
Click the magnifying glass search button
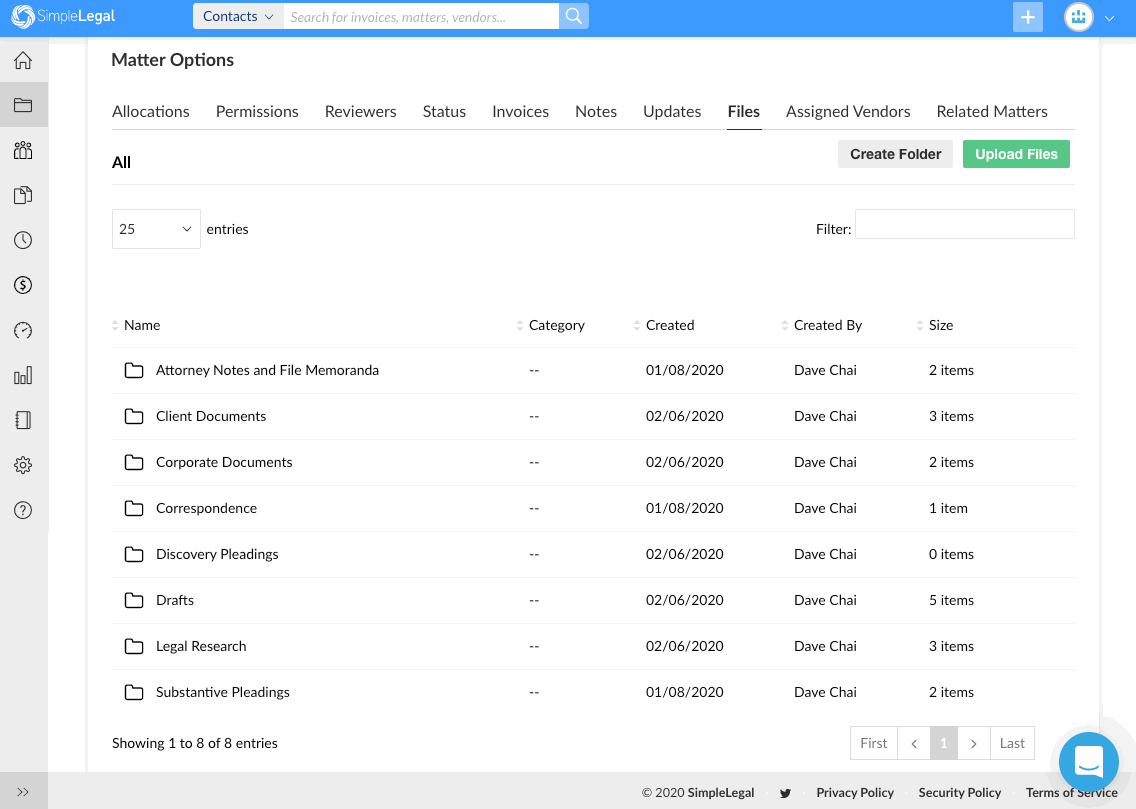(x=574, y=16)
